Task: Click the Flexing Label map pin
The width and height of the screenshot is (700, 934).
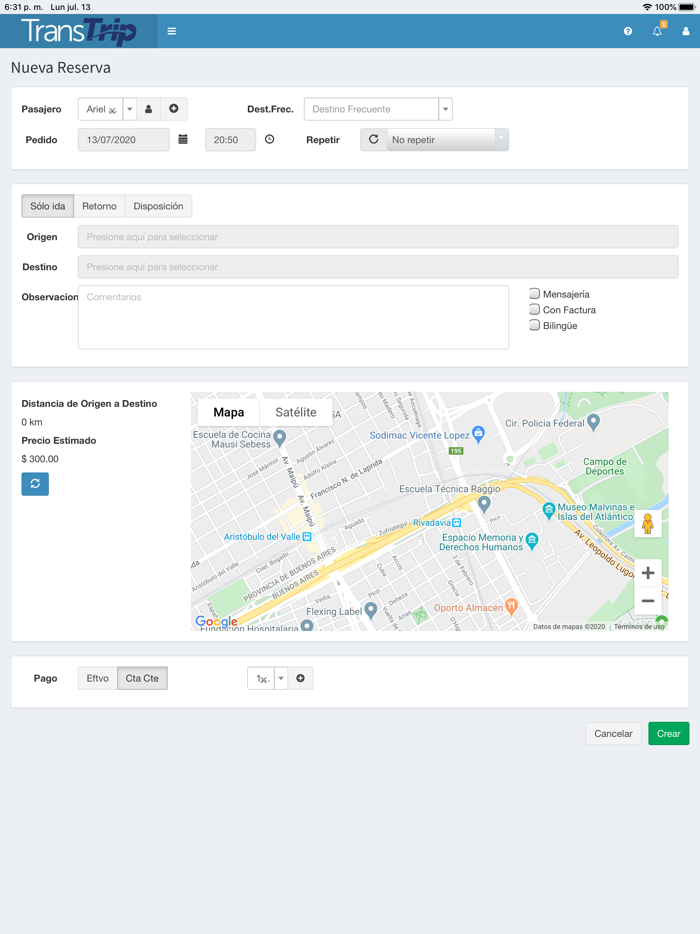Action: 371,609
